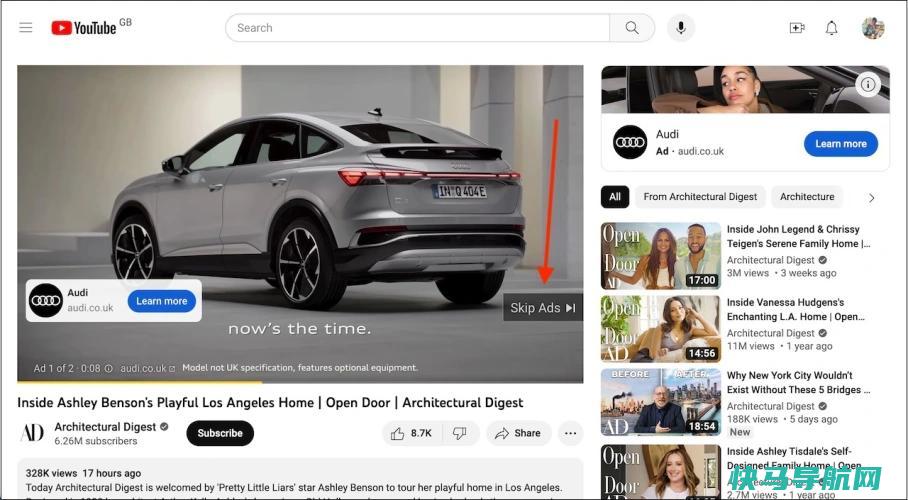
Task: Click "3M views" text in first suggestion
Action: click(748, 273)
